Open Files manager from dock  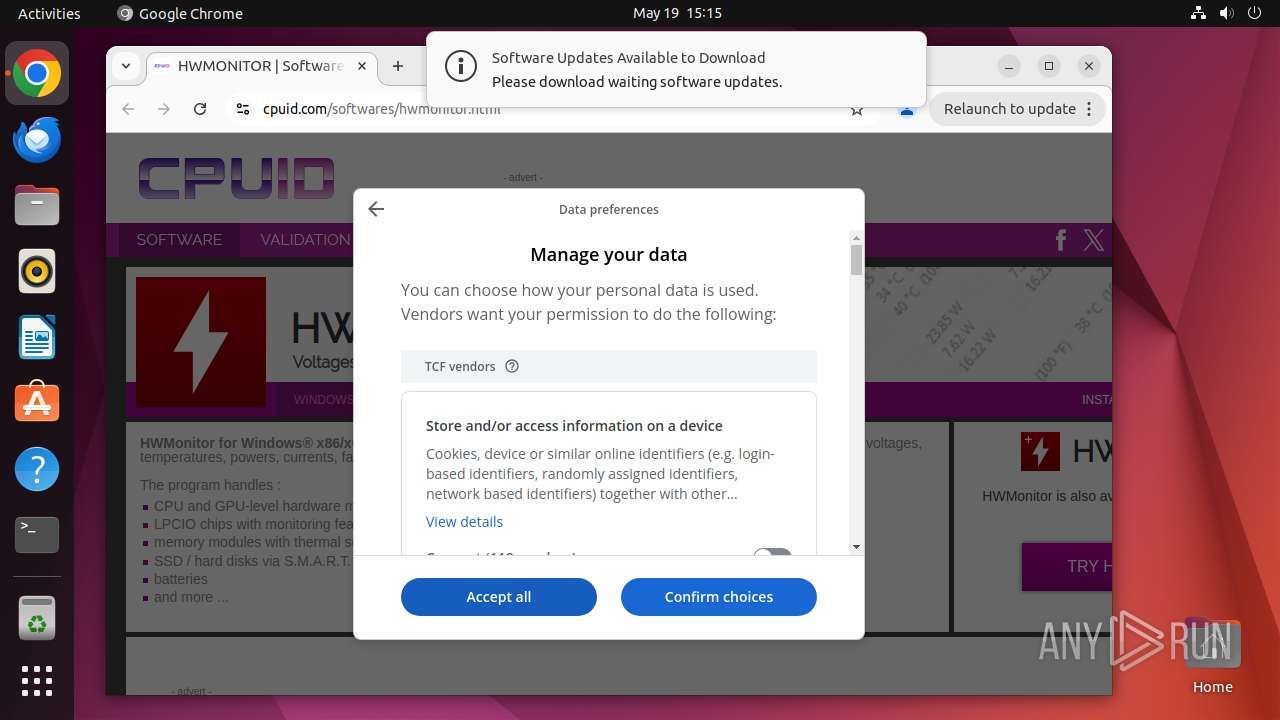tap(37, 206)
